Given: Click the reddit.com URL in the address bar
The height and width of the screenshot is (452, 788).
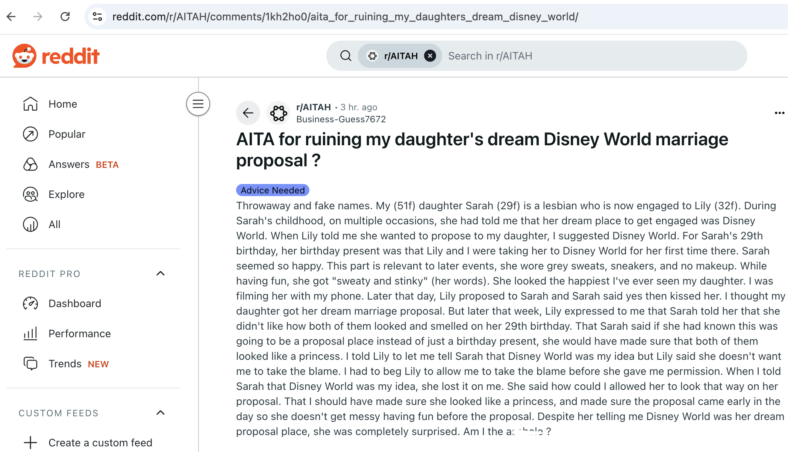Looking at the screenshot, I should point(345,17).
